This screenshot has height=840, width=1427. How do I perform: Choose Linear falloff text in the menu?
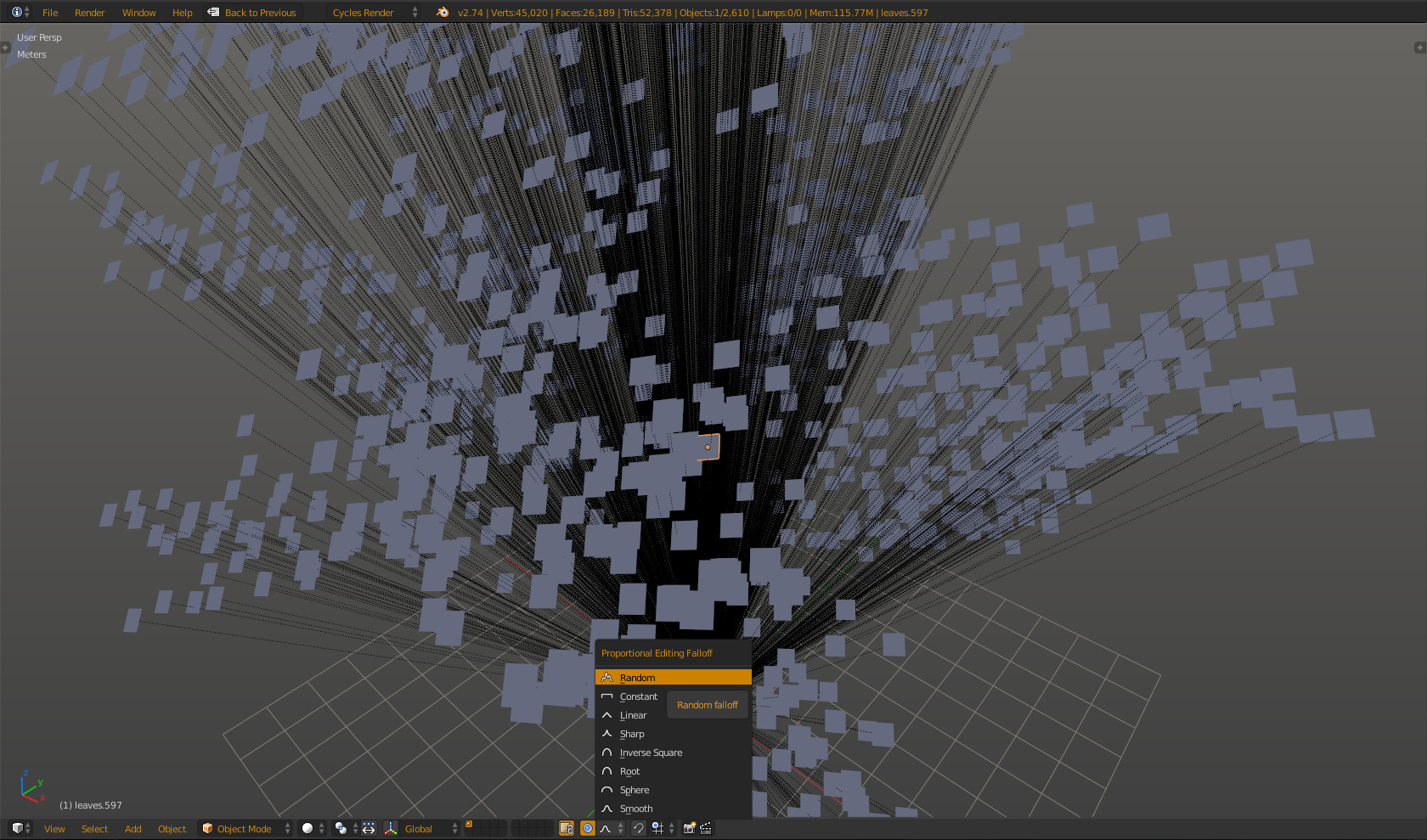point(633,715)
